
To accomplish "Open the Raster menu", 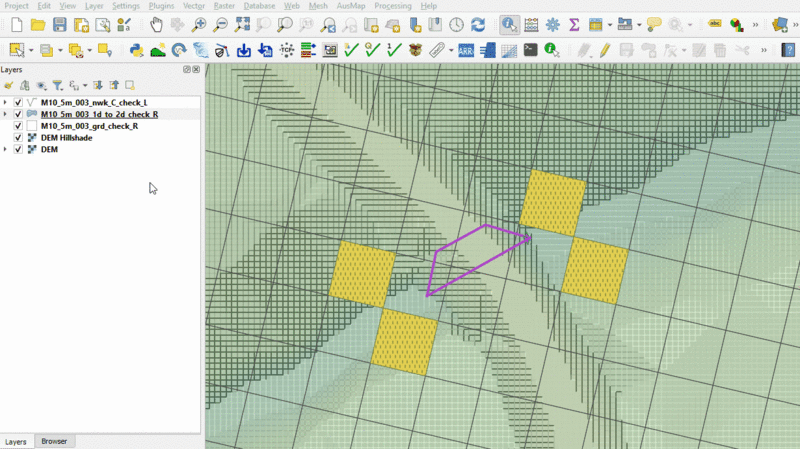I will click(x=226, y=6).
